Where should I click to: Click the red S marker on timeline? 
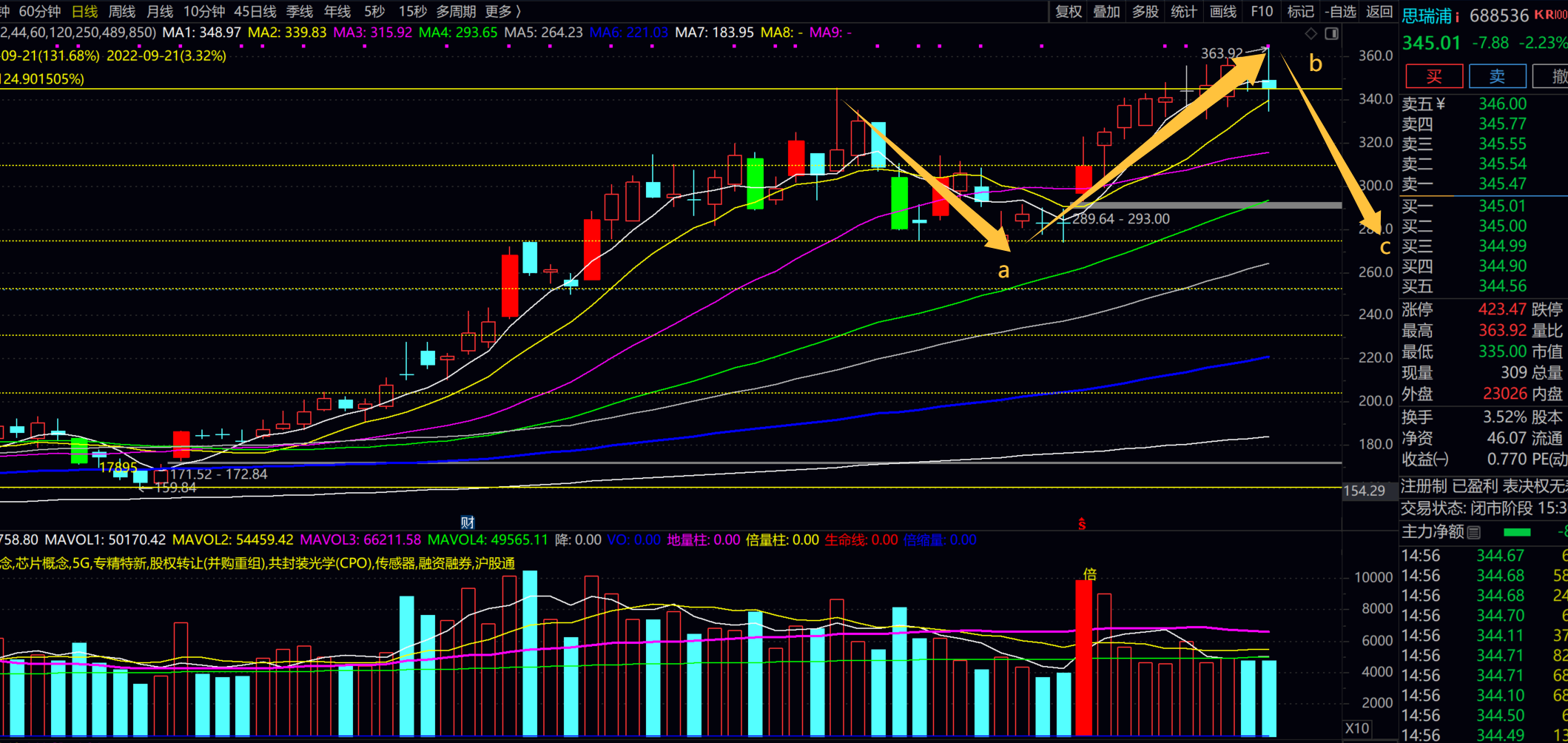click(x=1082, y=524)
